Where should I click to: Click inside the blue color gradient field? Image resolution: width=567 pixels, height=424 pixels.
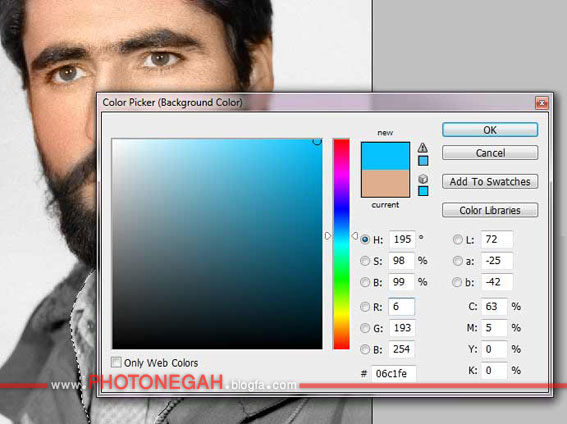[217, 244]
